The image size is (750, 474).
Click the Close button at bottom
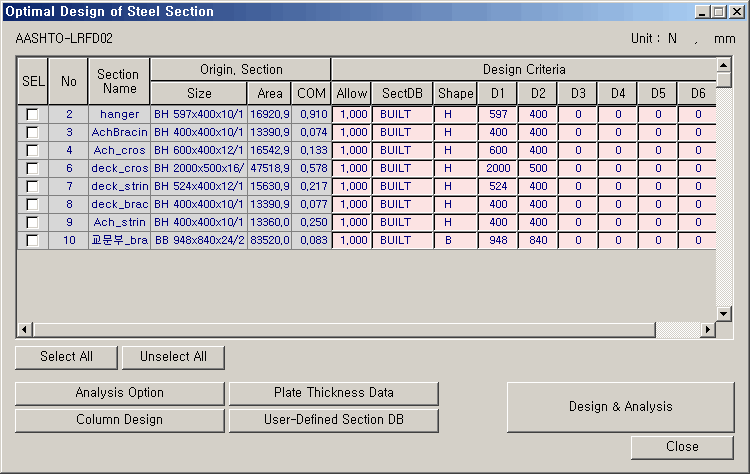pos(682,447)
